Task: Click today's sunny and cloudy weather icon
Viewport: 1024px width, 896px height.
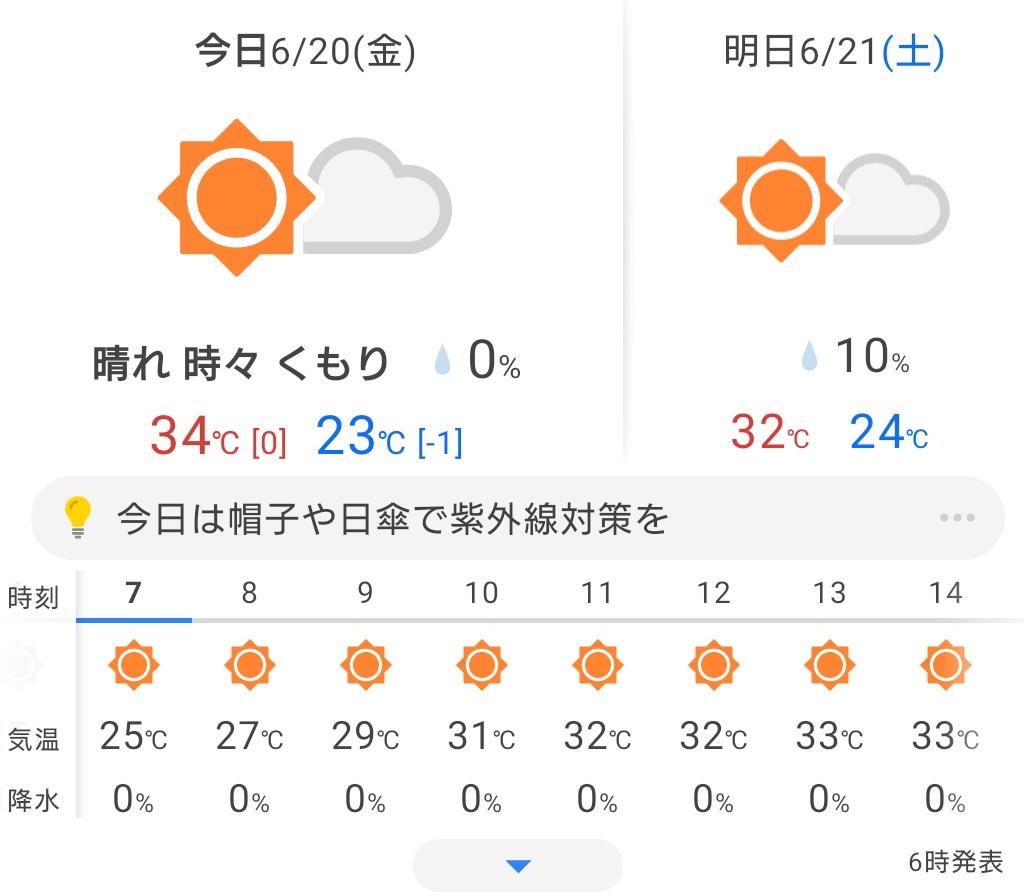Action: coord(304,197)
